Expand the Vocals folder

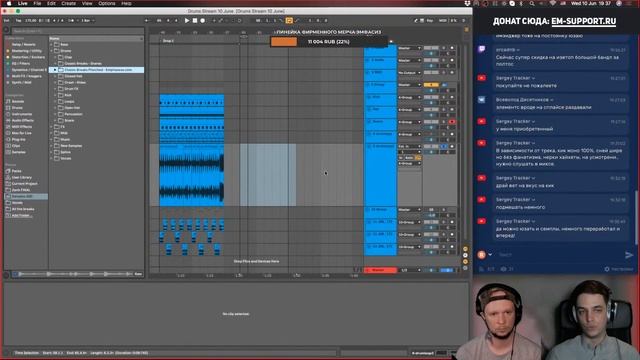[52, 158]
